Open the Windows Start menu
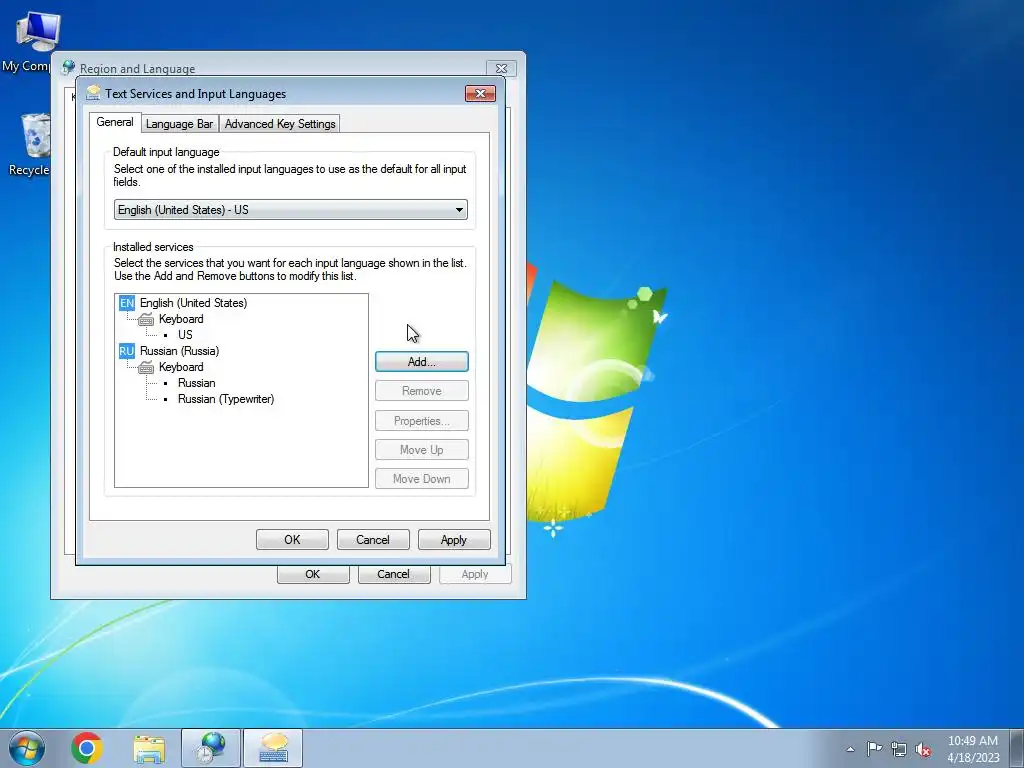1024x768 pixels. [27, 748]
